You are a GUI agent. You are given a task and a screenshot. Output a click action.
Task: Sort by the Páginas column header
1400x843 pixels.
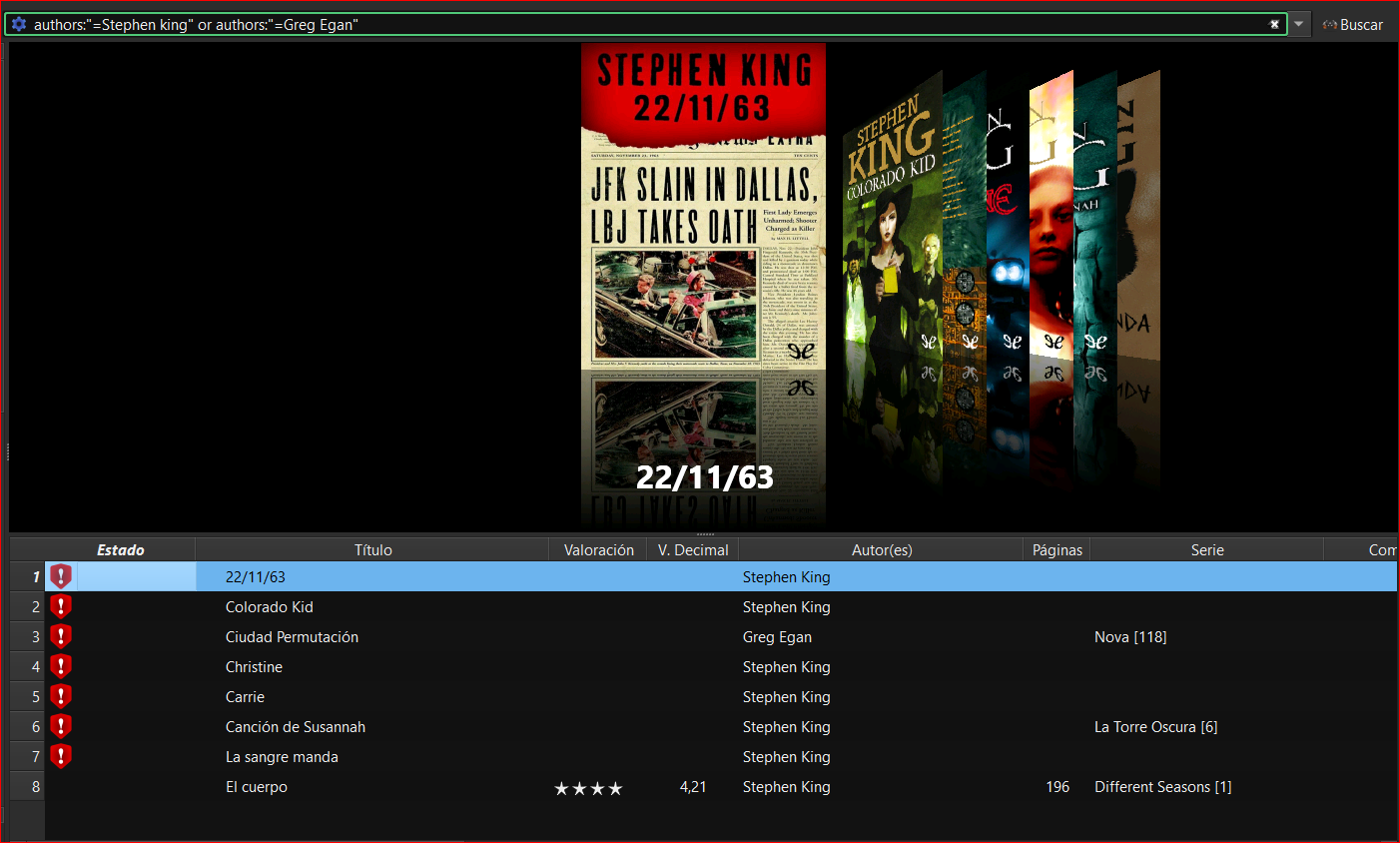pos(1056,550)
